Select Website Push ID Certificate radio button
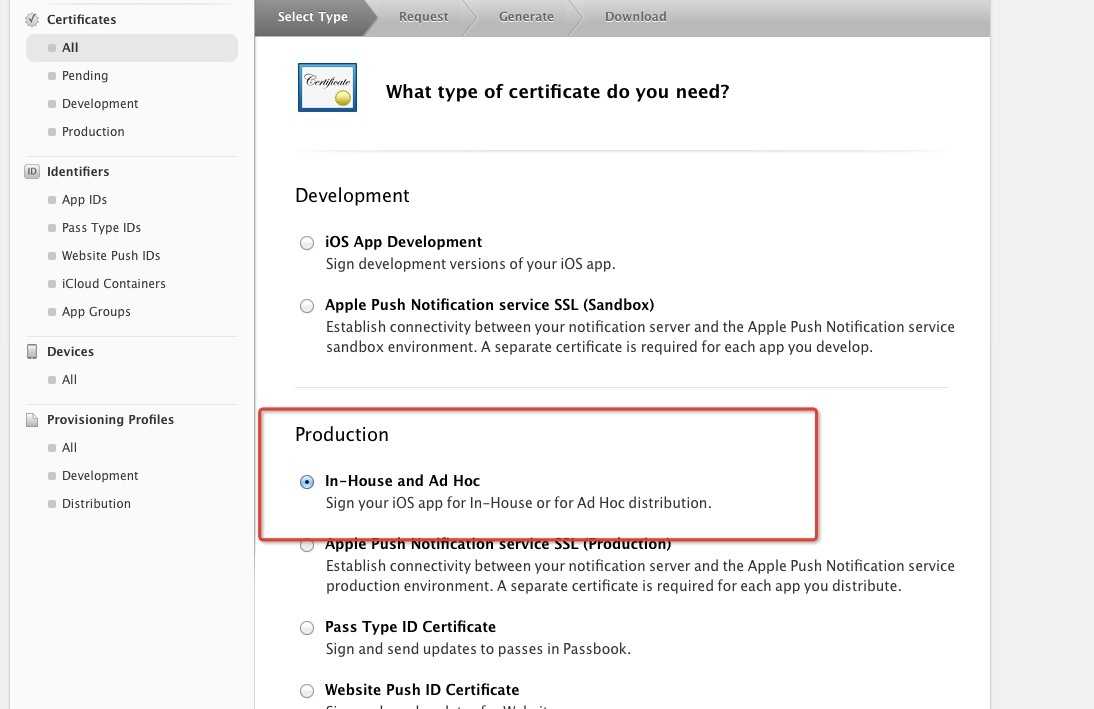Viewport: 1094px width, 709px height. click(307, 691)
